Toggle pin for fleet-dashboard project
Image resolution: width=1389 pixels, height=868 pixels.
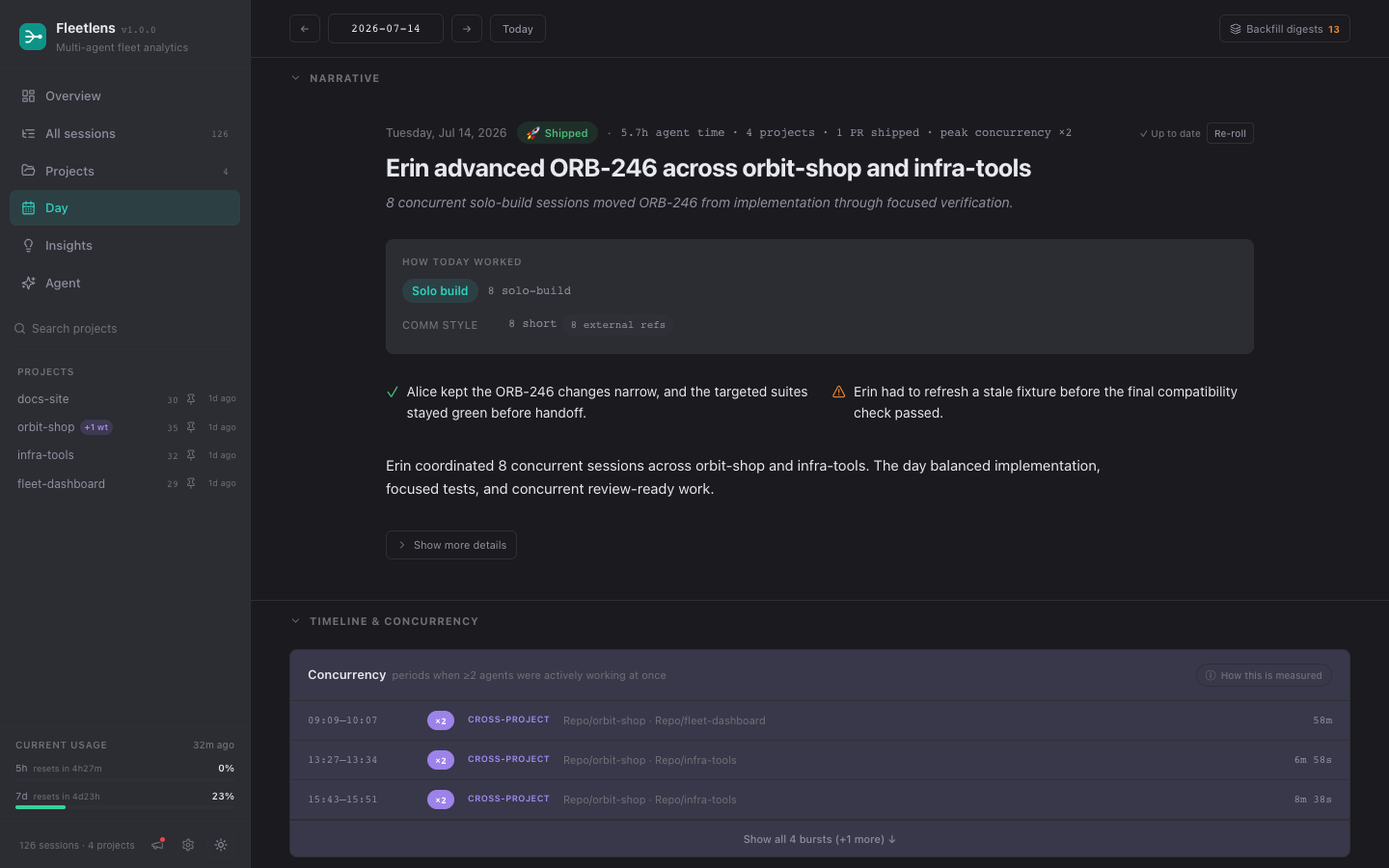tap(191, 483)
